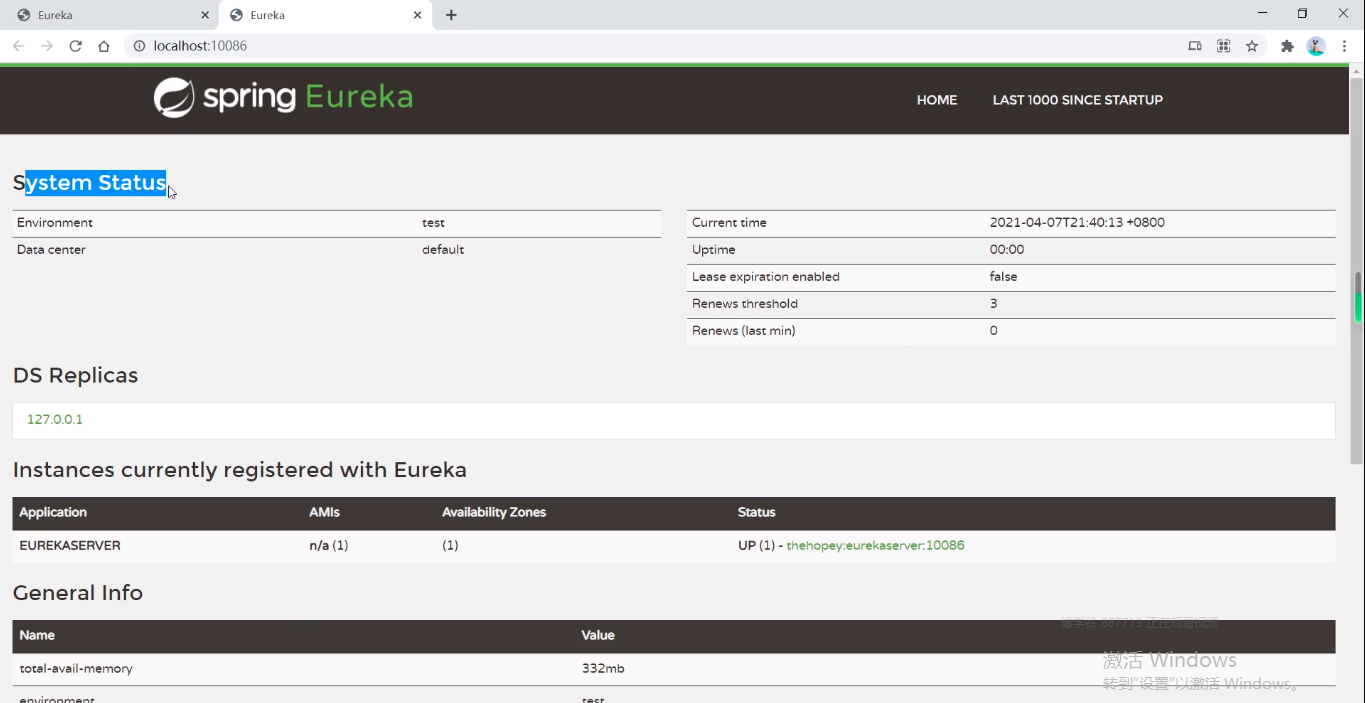1365x703 pixels.
Task: Click the Environment row label
Action: click(x=55, y=223)
